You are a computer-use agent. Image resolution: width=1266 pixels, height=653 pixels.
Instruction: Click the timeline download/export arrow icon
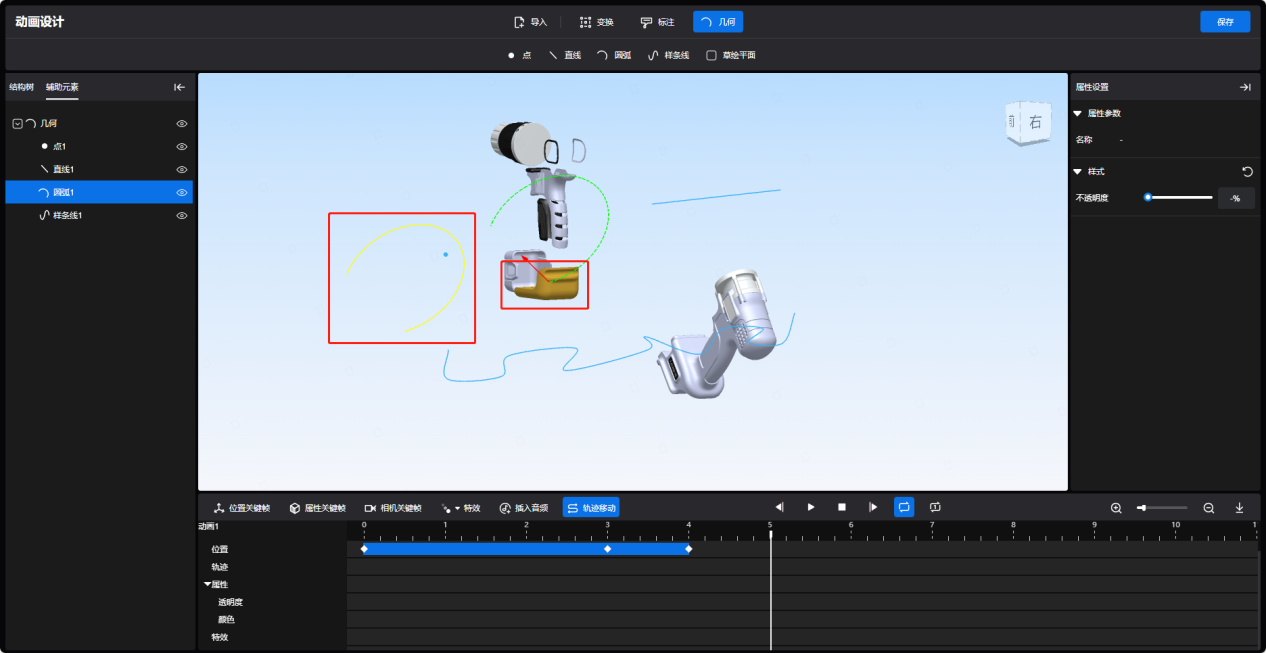coord(1239,508)
